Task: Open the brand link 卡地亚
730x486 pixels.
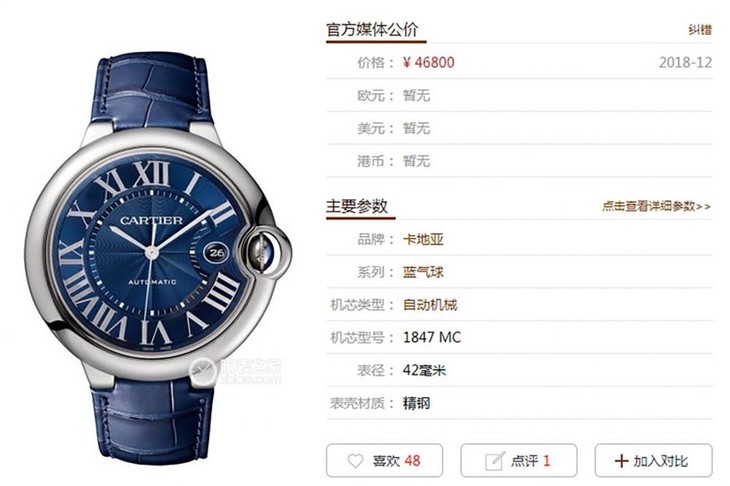Action: pyautogui.click(x=423, y=239)
